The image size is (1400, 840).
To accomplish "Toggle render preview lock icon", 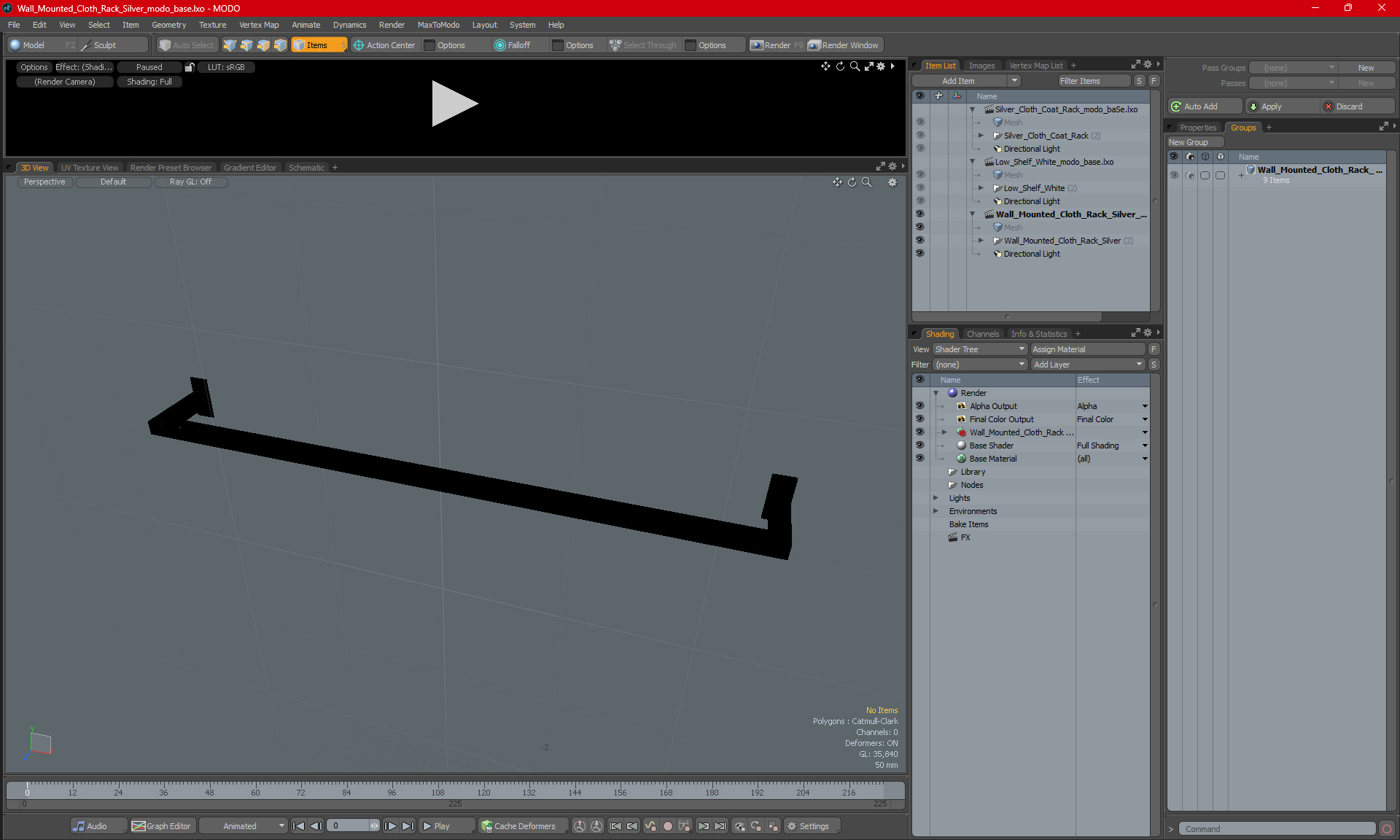I will [x=190, y=67].
